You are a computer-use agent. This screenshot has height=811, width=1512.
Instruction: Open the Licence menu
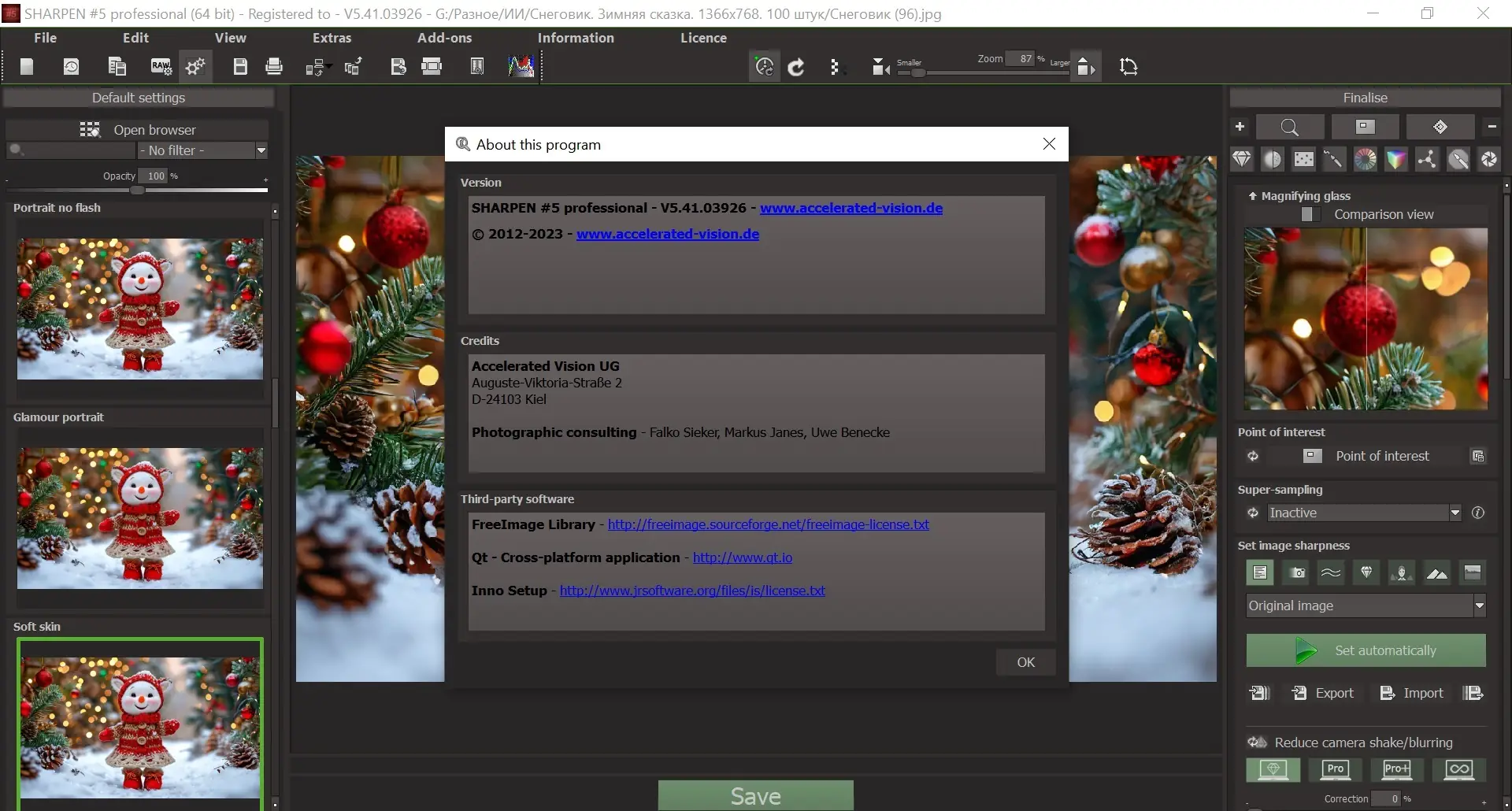tap(703, 37)
